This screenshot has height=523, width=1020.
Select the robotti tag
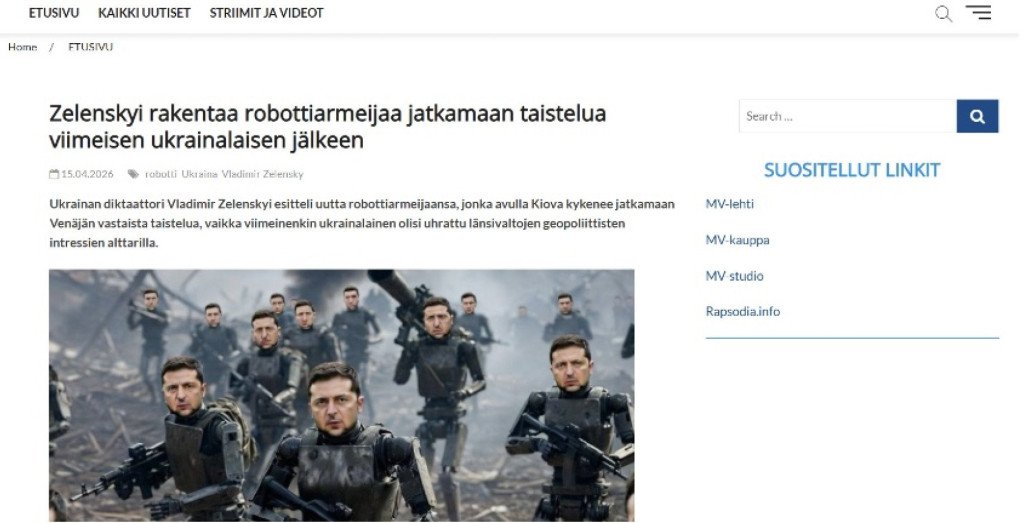(161, 174)
